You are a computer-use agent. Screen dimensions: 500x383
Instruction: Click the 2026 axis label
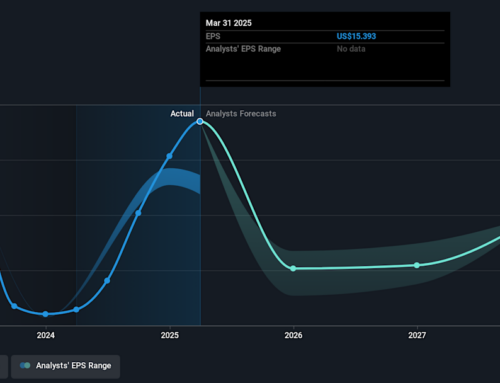[x=293, y=335]
